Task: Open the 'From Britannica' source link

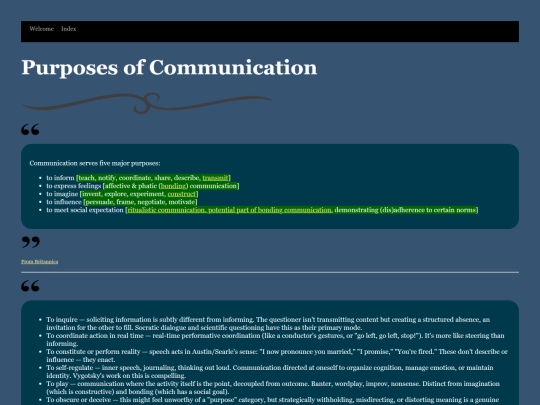Action: click(x=40, y=262)
